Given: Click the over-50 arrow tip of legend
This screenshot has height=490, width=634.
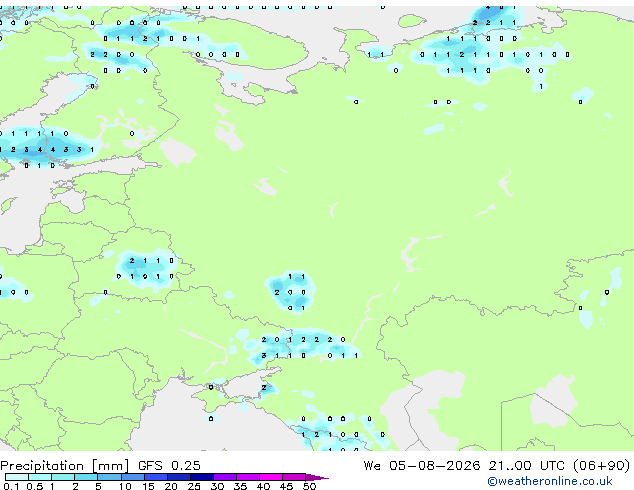Looking at the screenshot, I should tap(317, 477).
